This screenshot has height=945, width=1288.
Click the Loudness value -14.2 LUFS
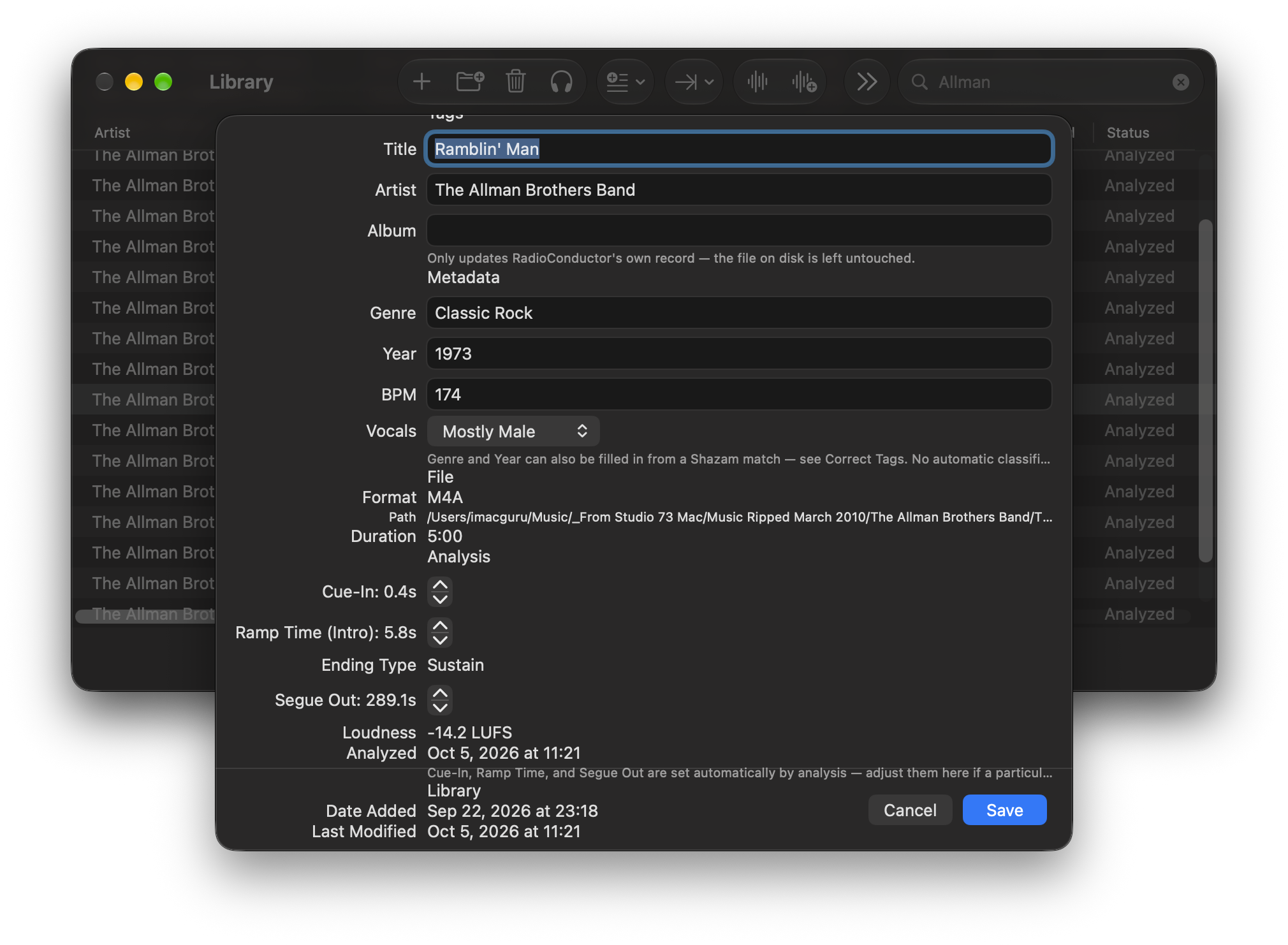click(x=470, y=733)
